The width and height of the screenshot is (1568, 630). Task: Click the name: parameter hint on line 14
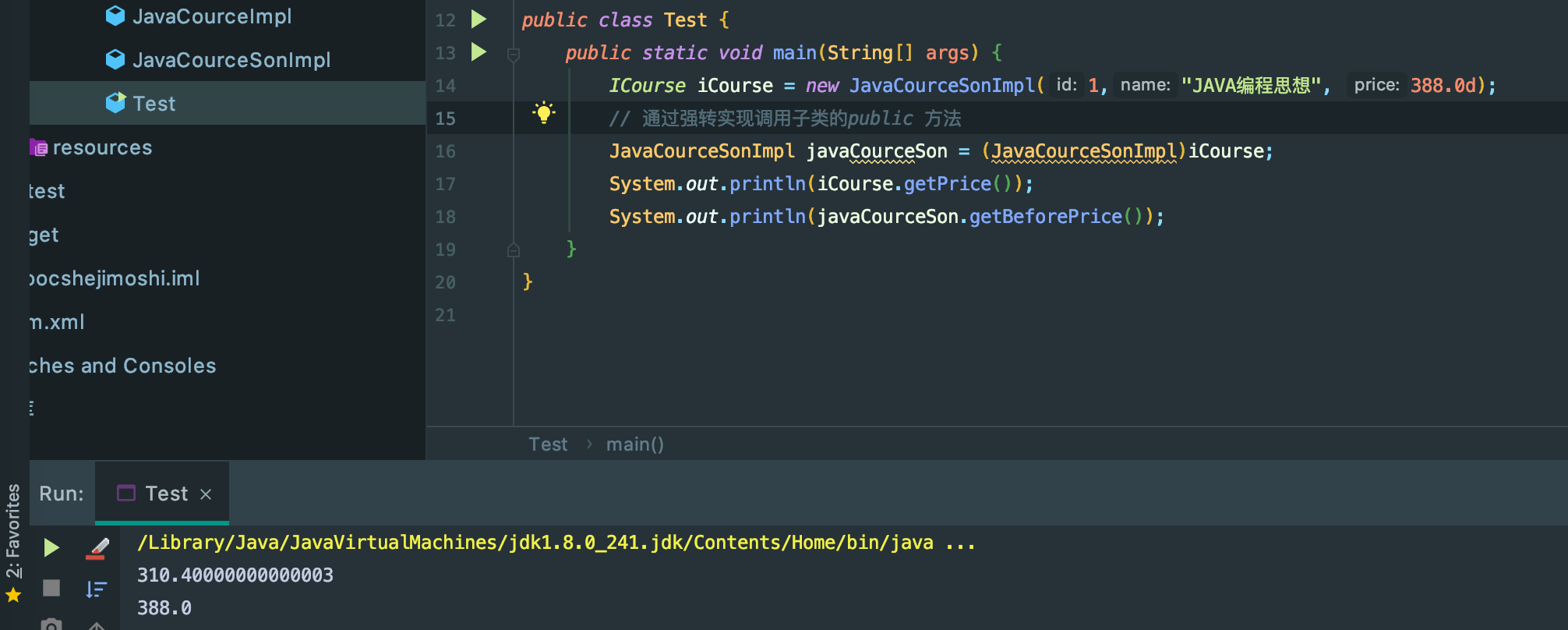coord(1145,85)
